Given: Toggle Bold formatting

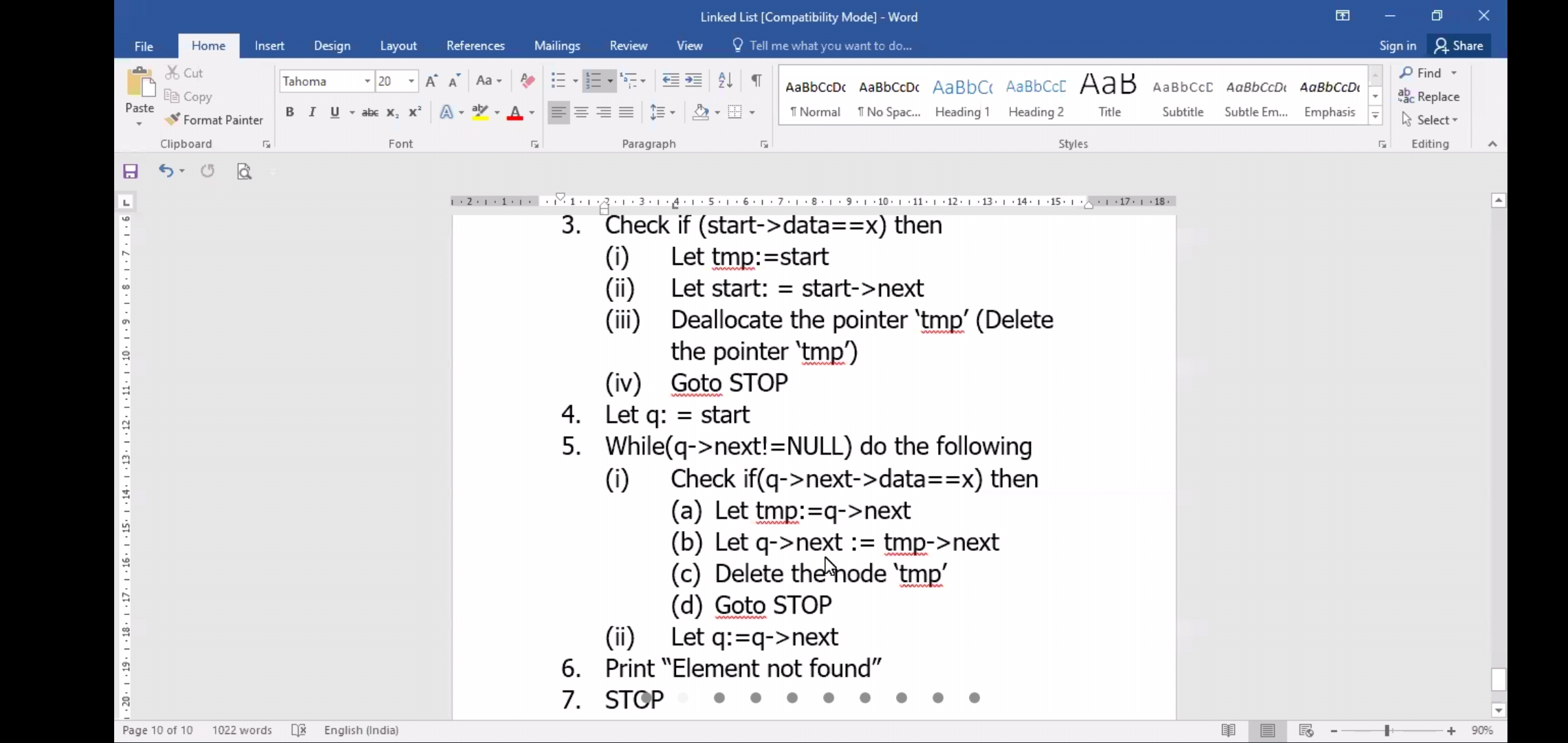Looking at the screenshot, I should click(x=290, y=112).
